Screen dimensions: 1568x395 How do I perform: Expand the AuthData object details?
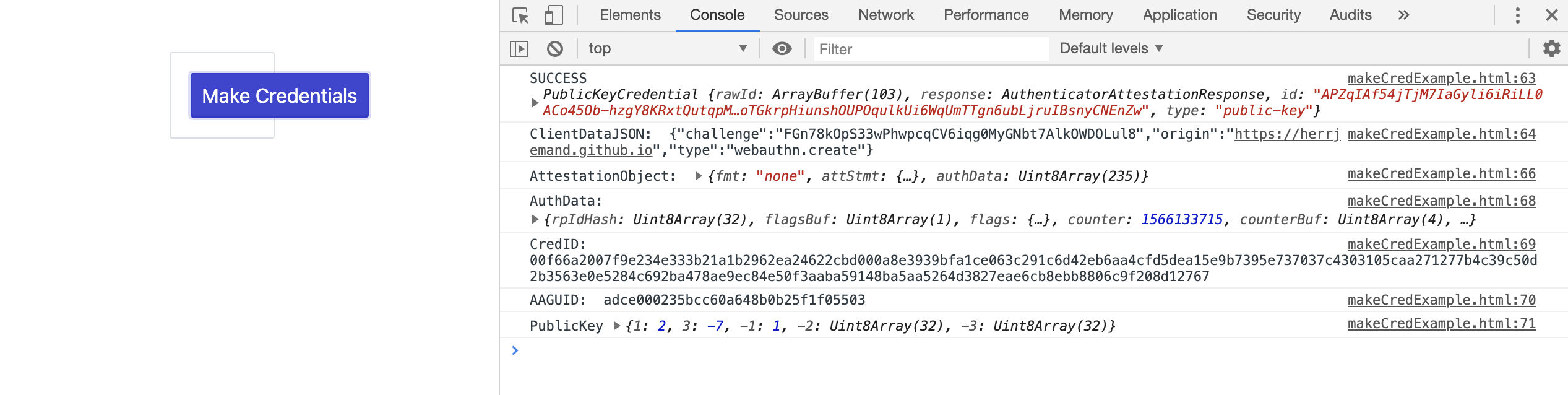pos(535,219)
